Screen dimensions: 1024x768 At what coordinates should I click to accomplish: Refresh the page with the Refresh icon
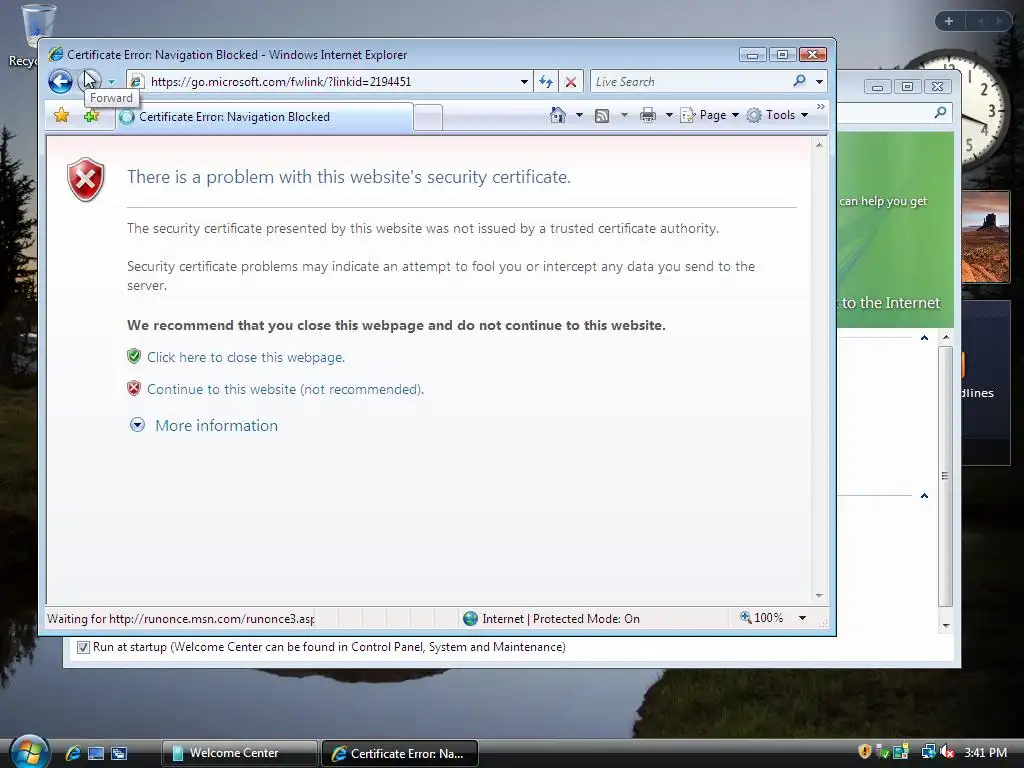click(x=546, y=82)
